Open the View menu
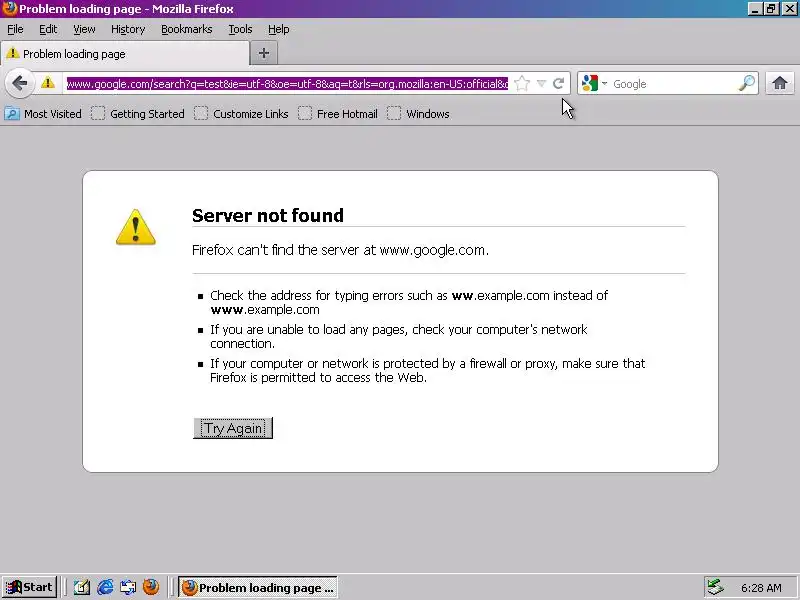This screenshot has height=600, width=800. coord(84,30)
